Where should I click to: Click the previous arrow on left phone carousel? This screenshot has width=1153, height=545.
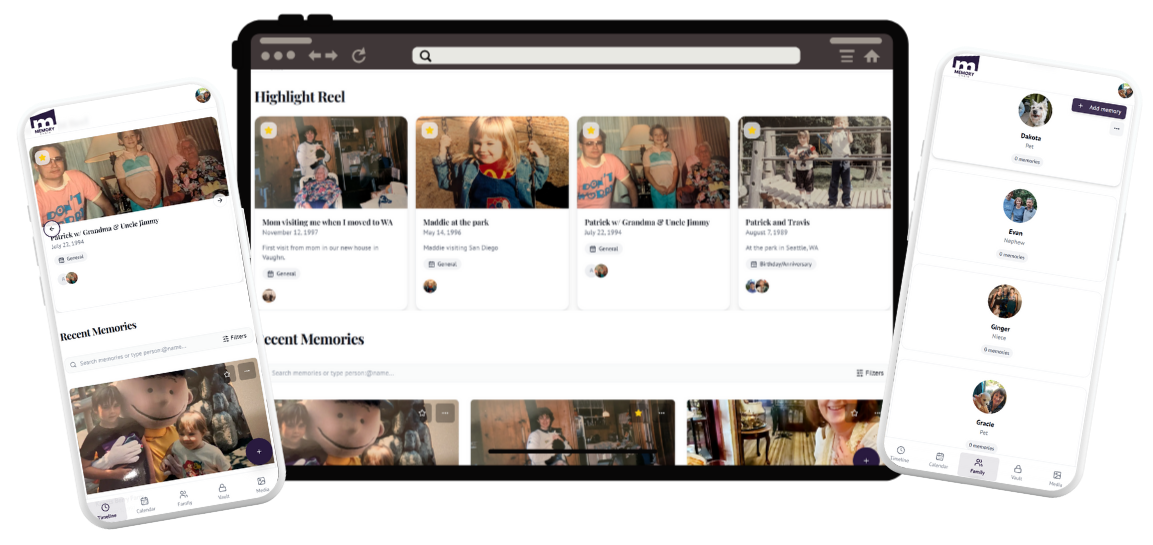(x=51, y=228)
